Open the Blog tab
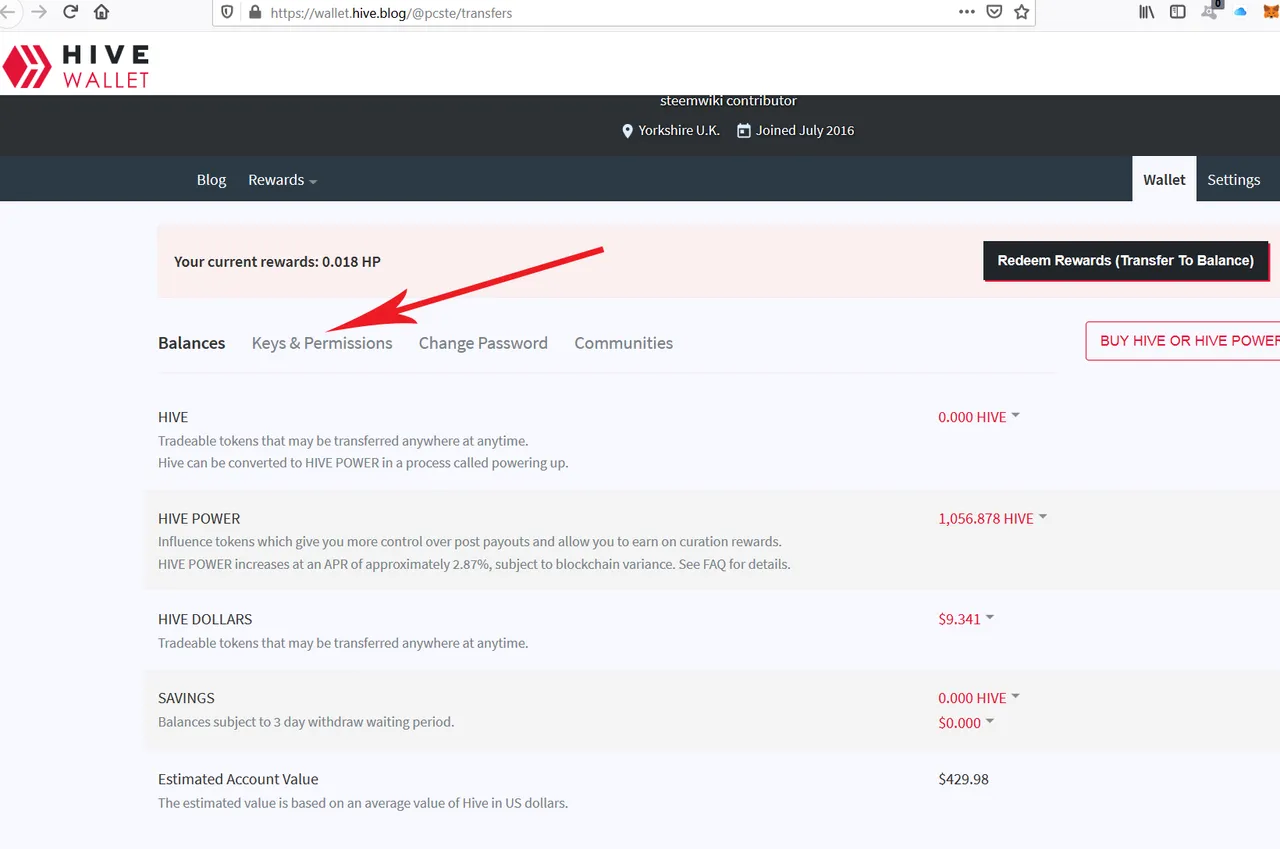The width and height of the screenshot is (1280, 849). 211,180
